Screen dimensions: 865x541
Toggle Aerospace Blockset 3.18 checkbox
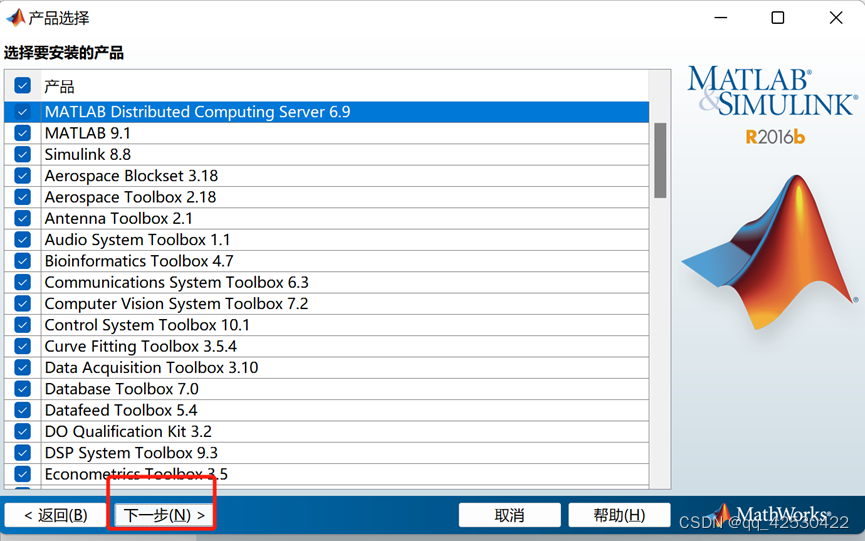click(x=23, y=176)
